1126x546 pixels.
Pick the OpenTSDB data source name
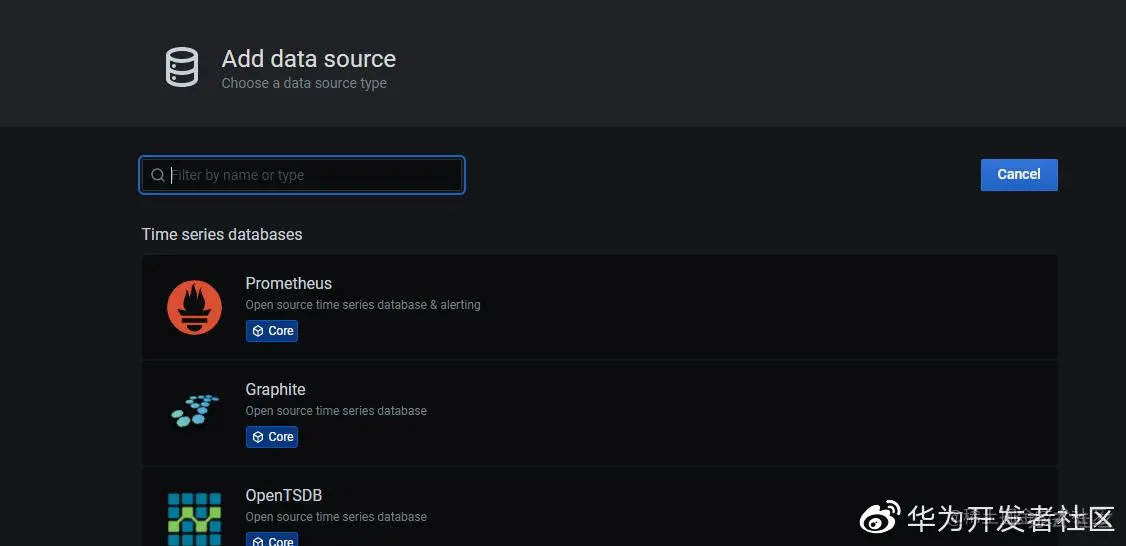click(284, 495)
